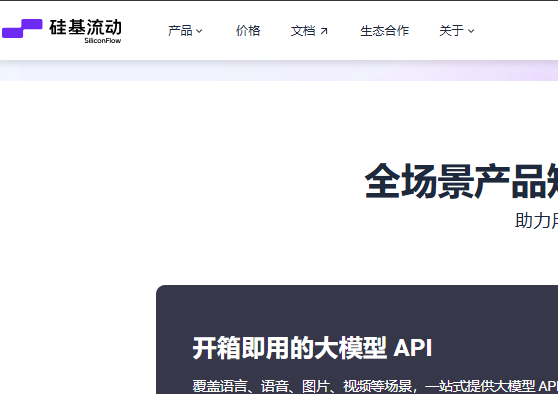Expand the 产品 dropdown menu
Image resolution: width=558 pixels, height=394 pixels.
(185, 31)
